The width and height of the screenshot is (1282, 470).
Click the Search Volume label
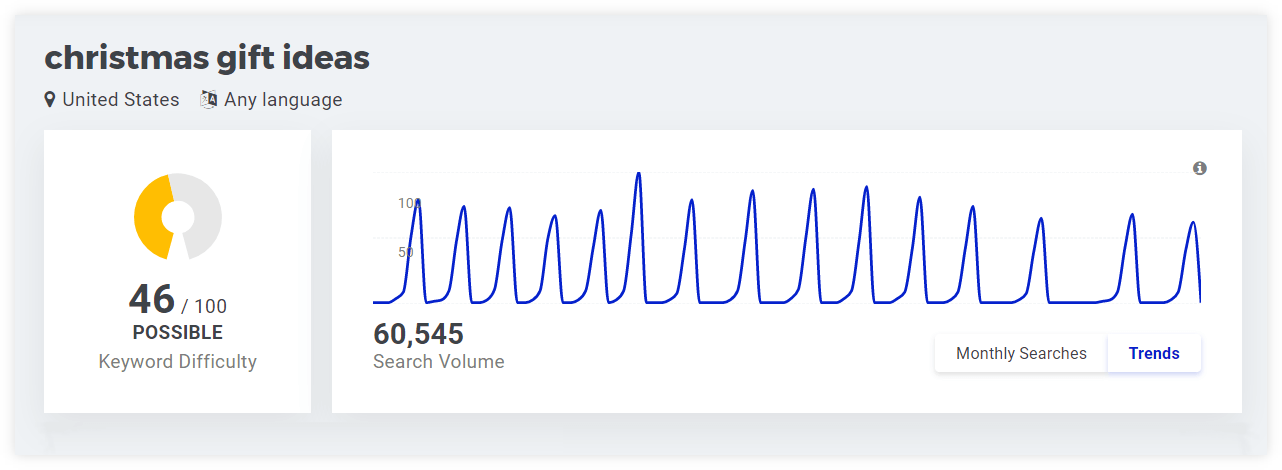click(x=439, y=362)
